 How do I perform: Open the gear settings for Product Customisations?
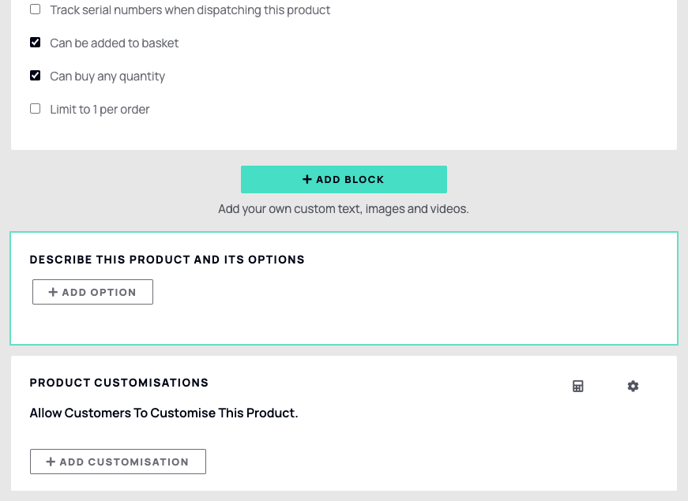pos(633,386)
